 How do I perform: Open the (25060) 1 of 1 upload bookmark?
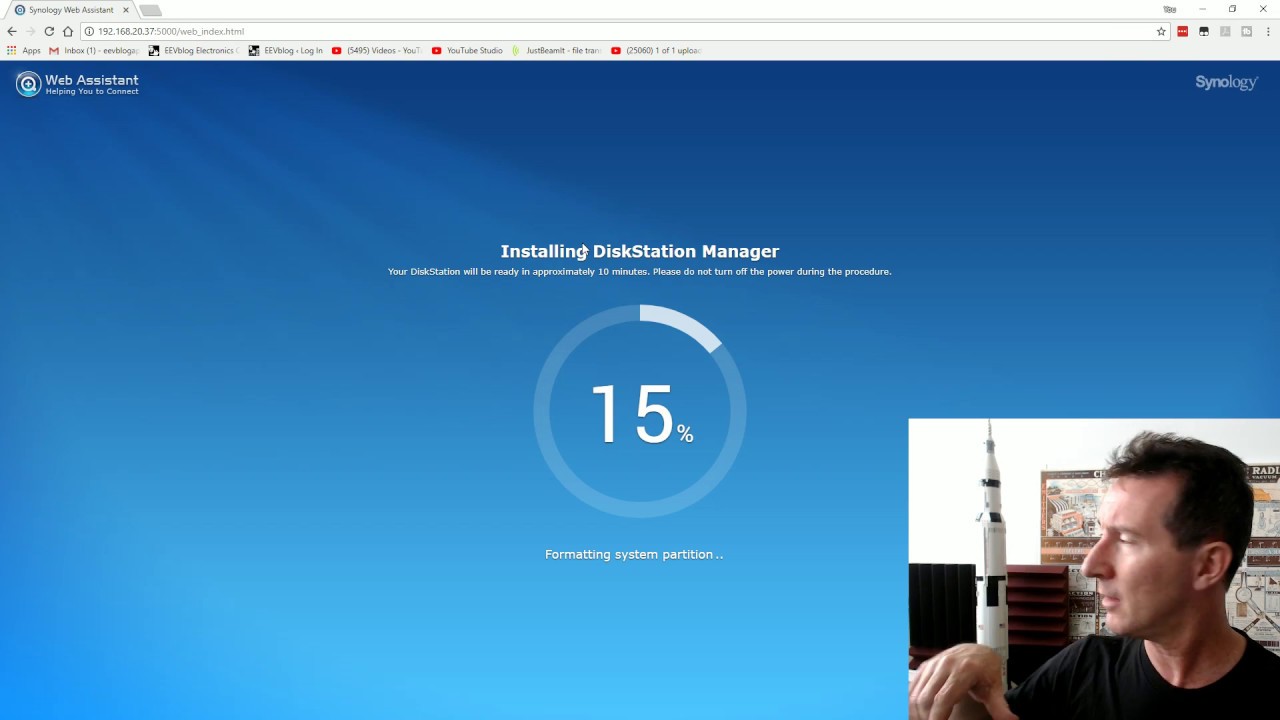[656, 50]
